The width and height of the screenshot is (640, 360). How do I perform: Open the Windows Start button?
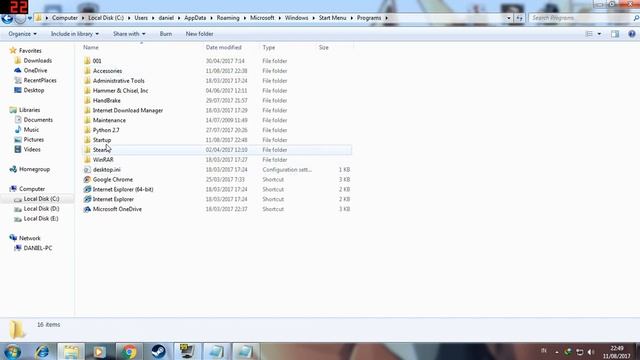[13, 351]
